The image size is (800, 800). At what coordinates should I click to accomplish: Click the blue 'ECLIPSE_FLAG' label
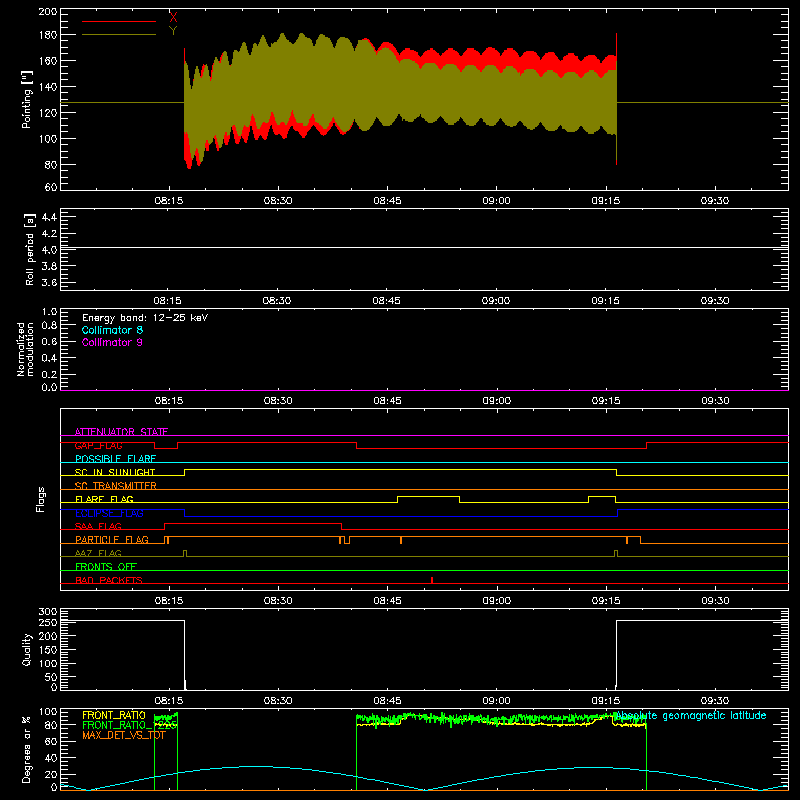[x=109, y=513]
